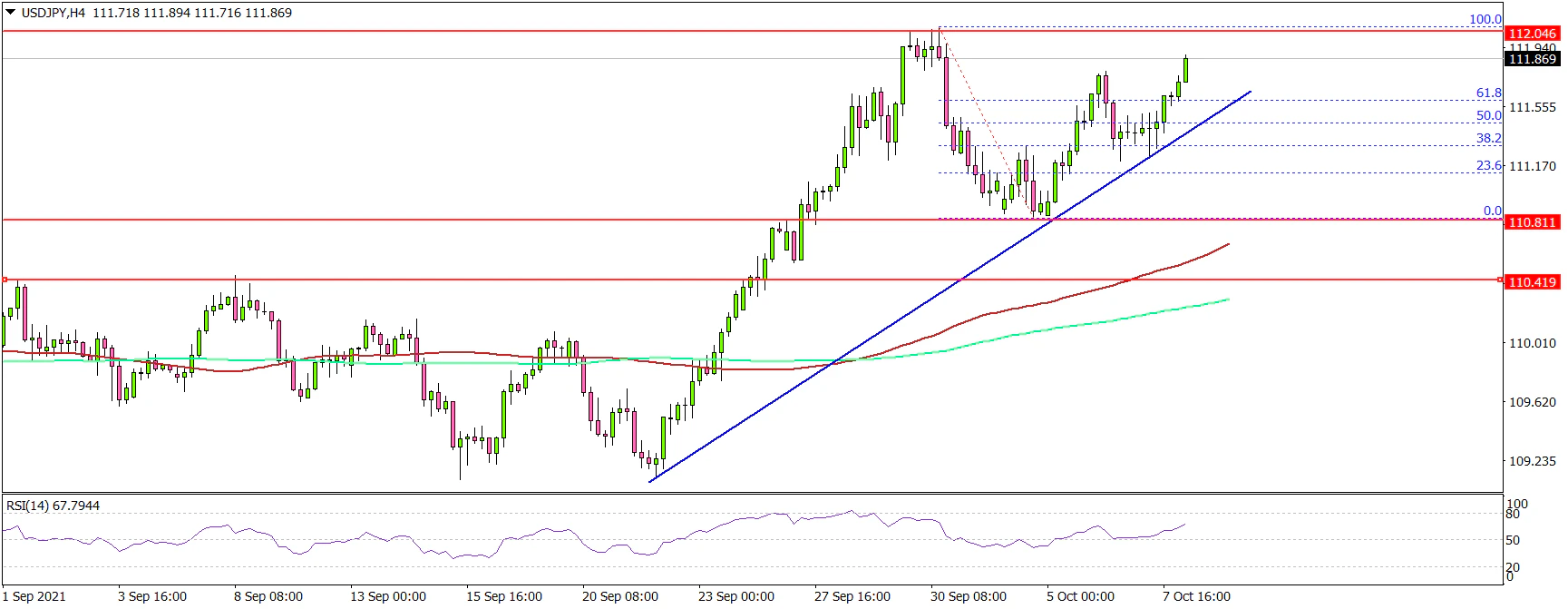The height and width of the screenshot is (609, 1568).
Task: Grab left handle of the 110.419 line
Action: pyautogui.click(x=5, y=280)
